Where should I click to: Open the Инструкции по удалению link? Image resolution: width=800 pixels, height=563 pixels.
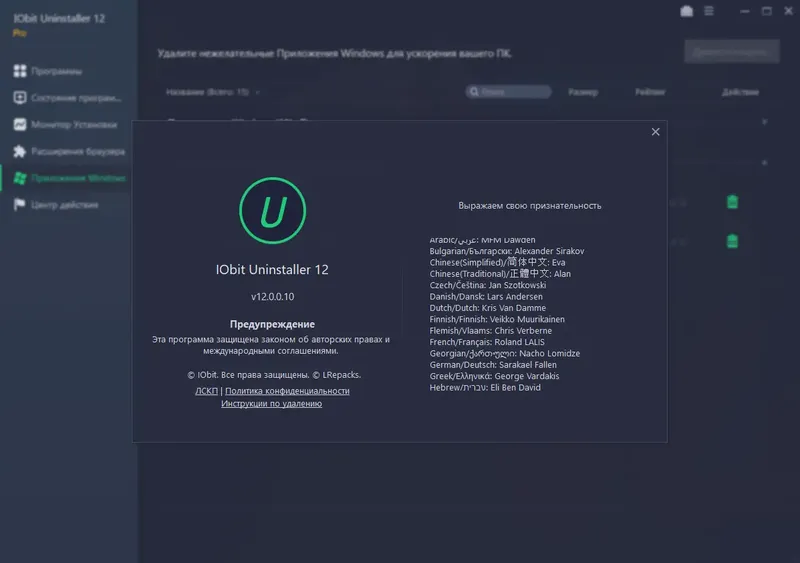[271, 404]
